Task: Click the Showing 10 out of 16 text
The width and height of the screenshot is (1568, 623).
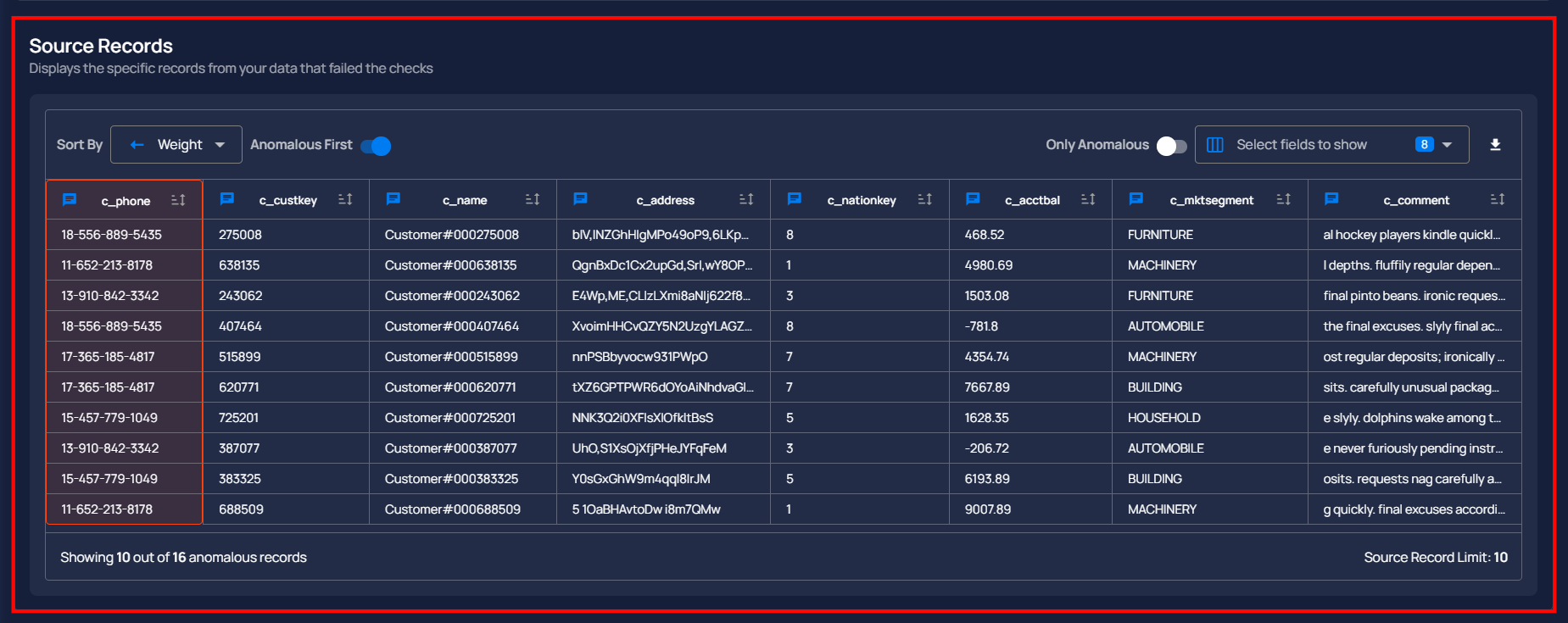Action: (x=183, y=557)
